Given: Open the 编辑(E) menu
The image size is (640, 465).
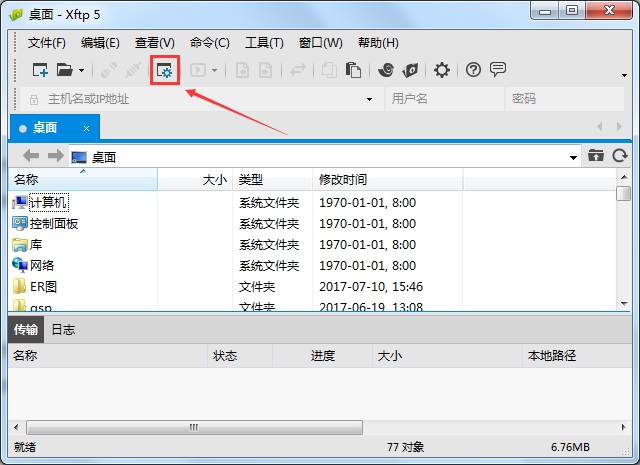Looking at the screenshot, I should coord(100,43).
